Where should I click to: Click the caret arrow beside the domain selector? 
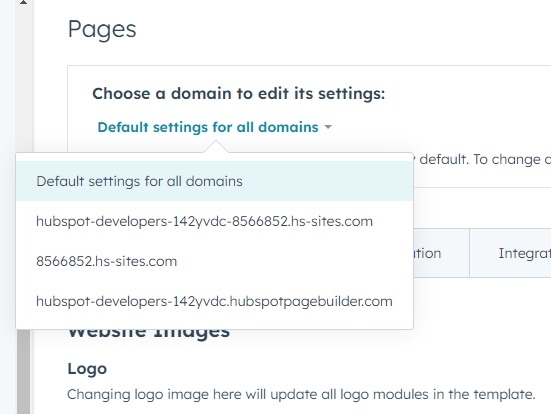[328, 127]
